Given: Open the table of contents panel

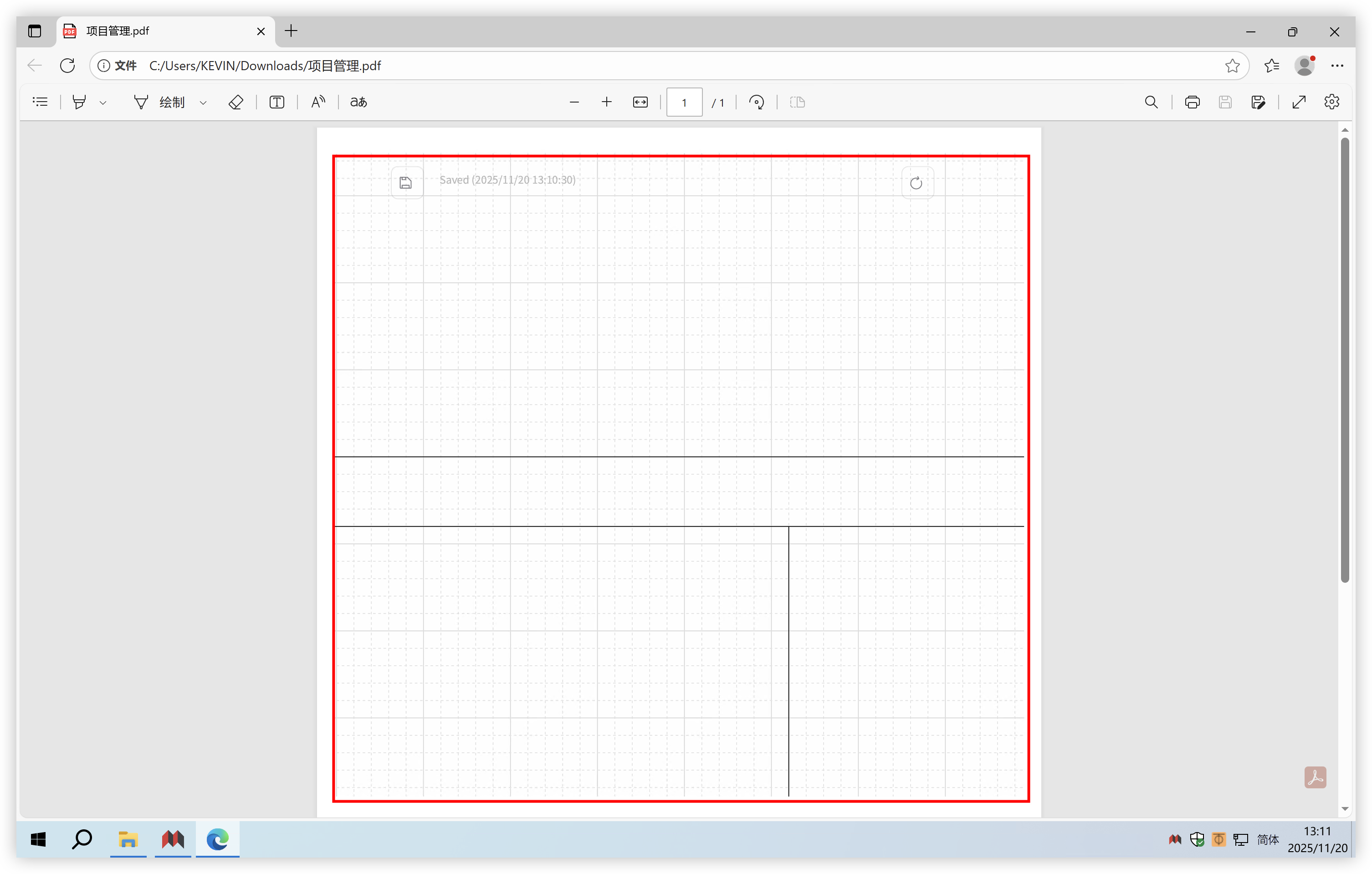Looking at the screenshot, I should coord(41,102).
